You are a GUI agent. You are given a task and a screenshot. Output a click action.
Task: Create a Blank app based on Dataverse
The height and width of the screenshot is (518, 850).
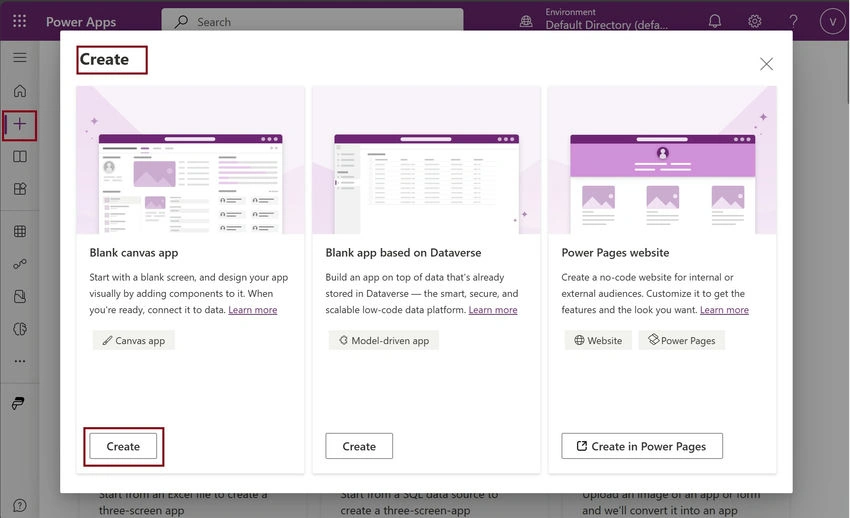point(359,446)
